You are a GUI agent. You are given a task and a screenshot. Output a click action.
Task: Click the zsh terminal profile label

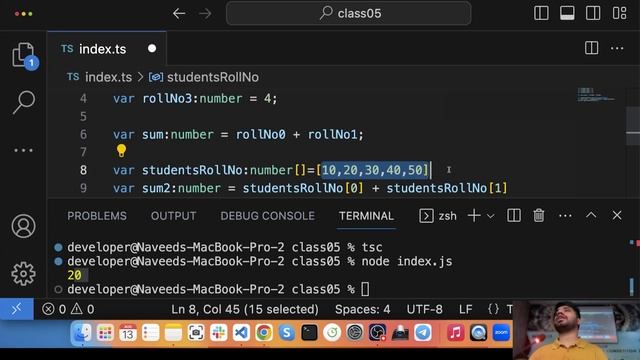447,216
